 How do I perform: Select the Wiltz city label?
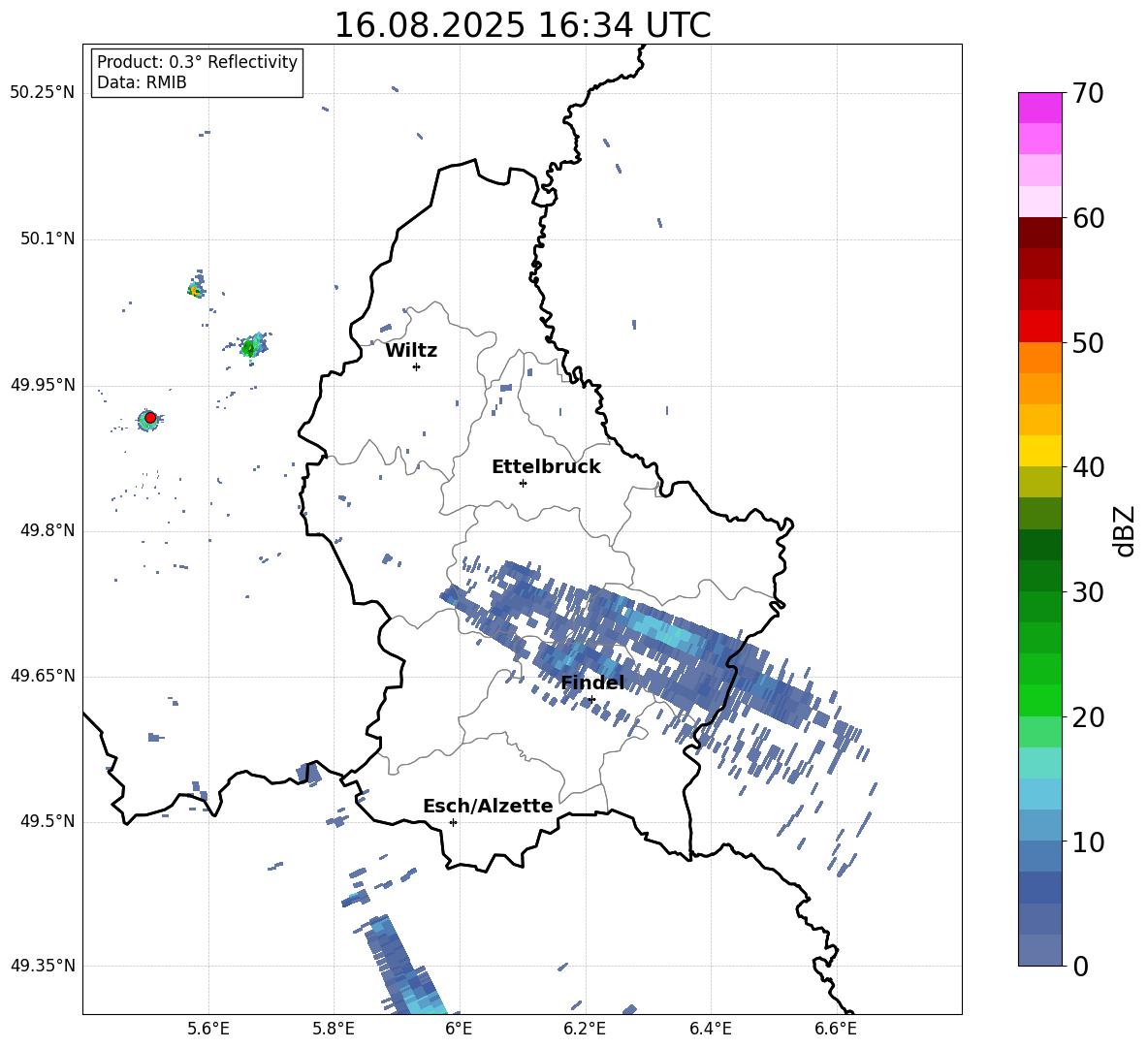[x=411, y=351]
